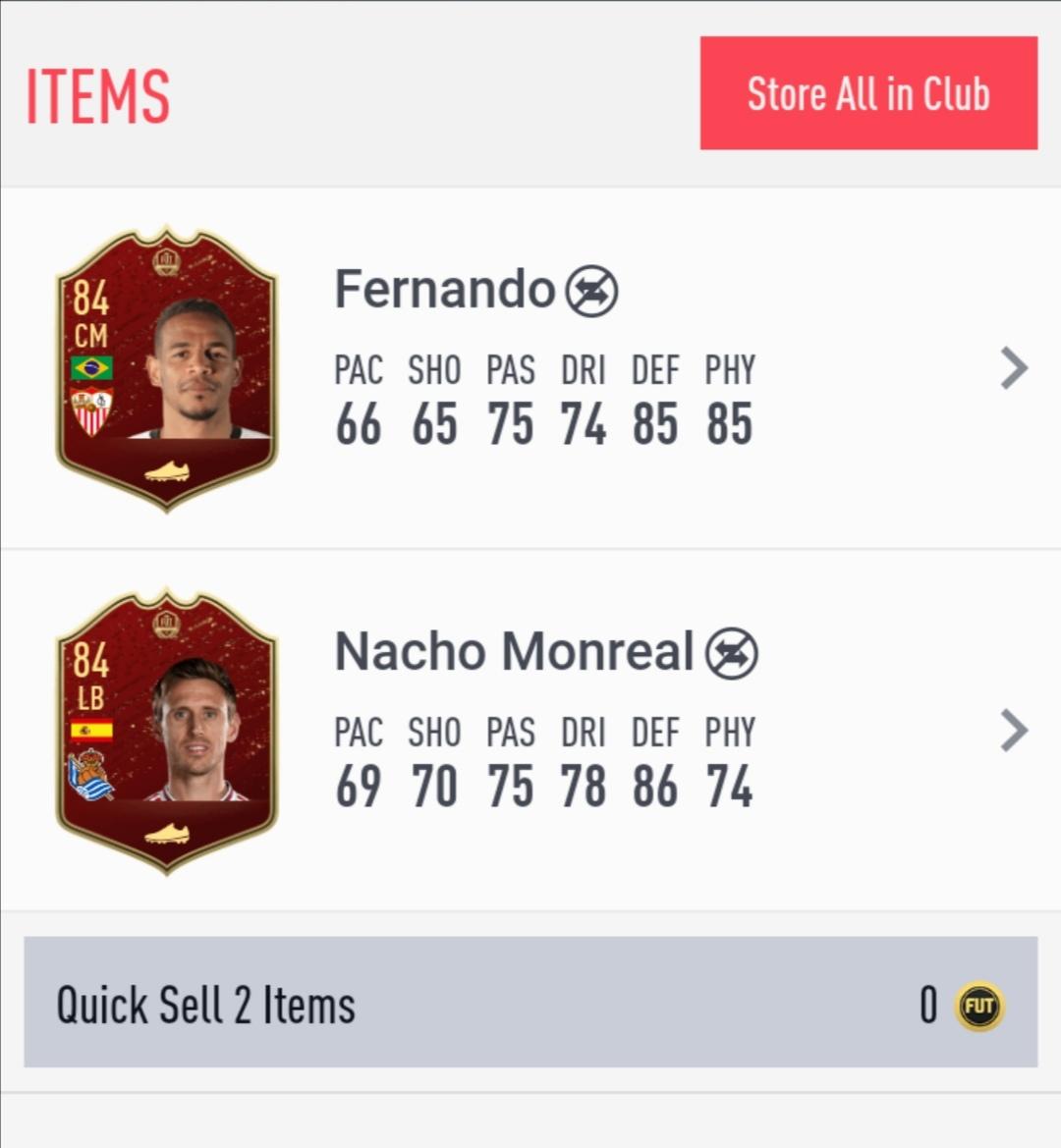1061x1148 pixels.
Task: Click the golden boot icon on Monreal's card
Action: (x=167, y=833)
